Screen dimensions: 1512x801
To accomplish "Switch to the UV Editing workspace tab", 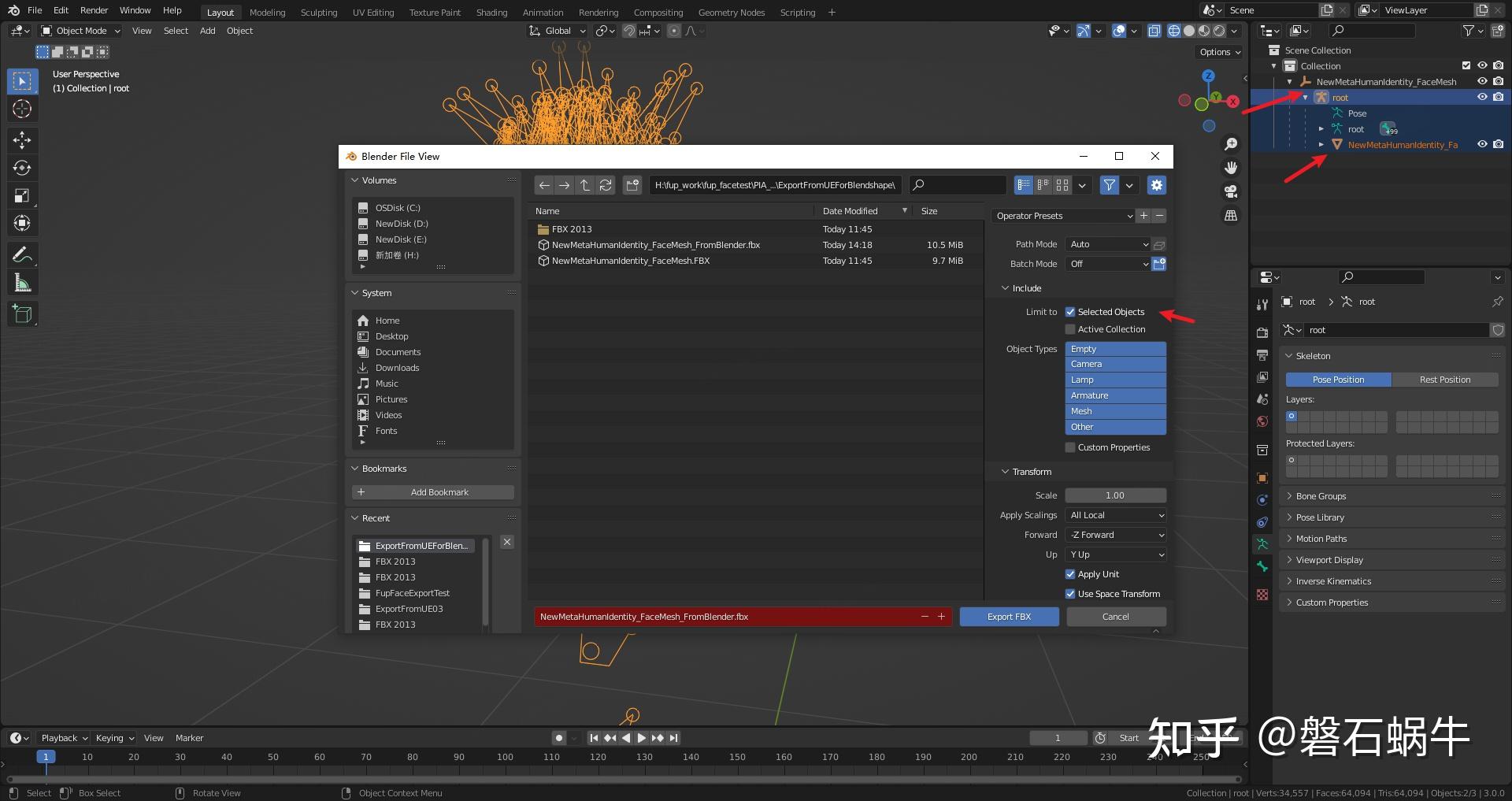I will (372, 13).
